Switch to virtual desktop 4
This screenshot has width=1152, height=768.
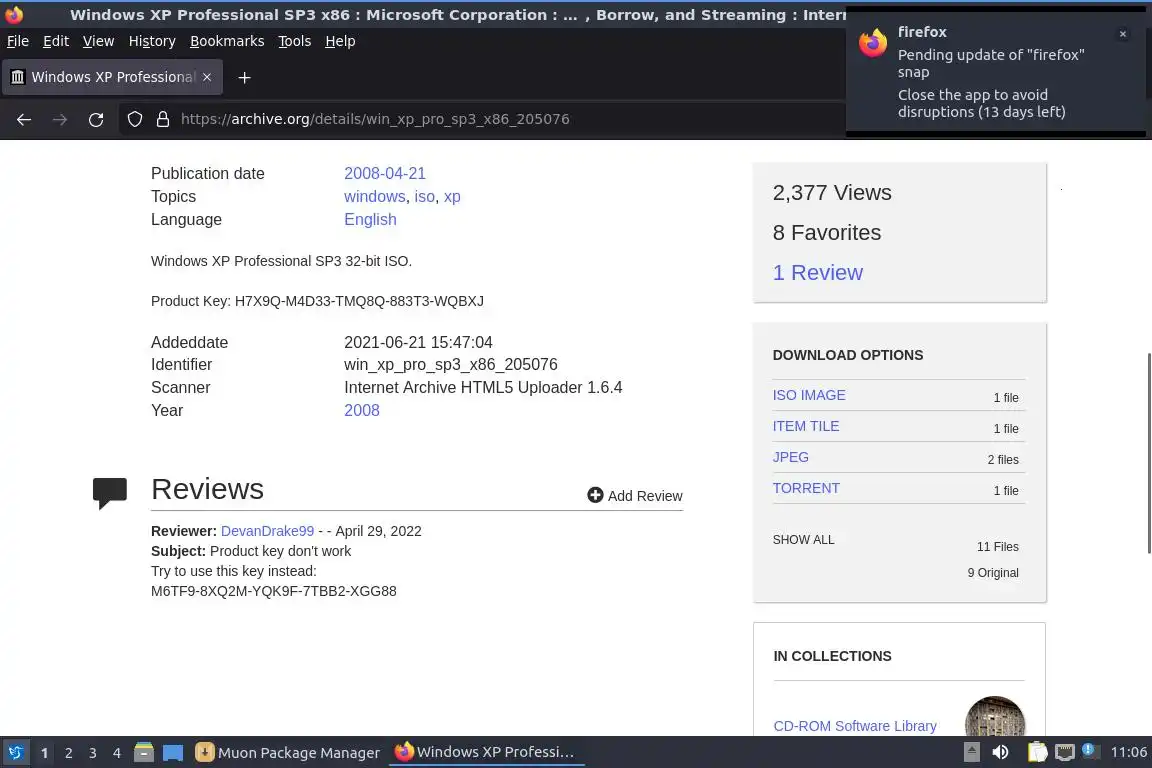(x=117, y=753)
